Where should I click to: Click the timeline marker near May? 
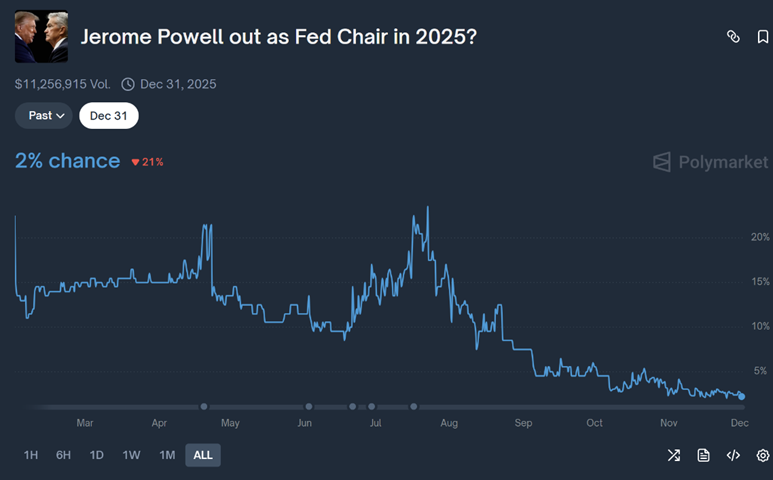204,406
